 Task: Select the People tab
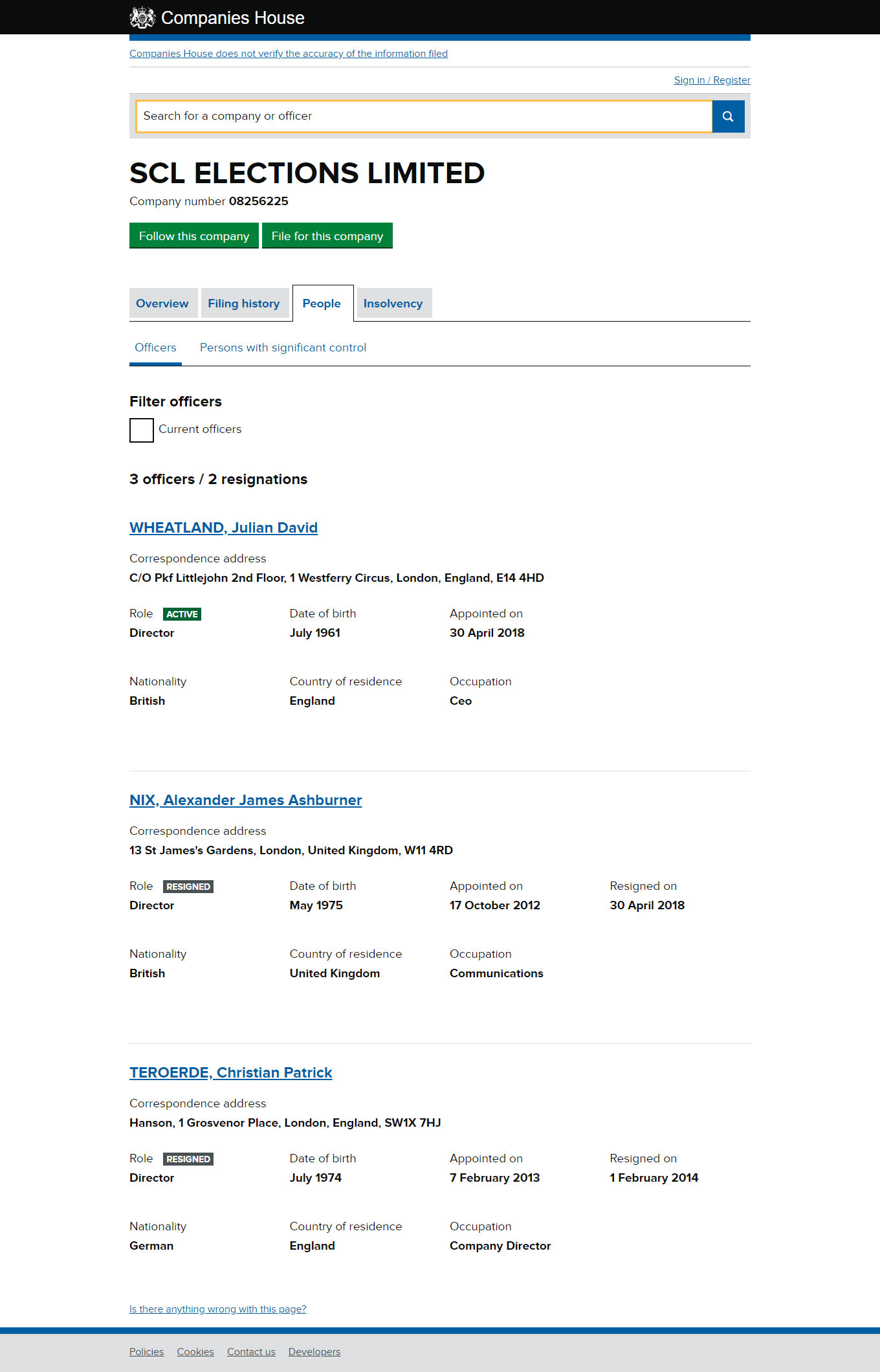(x=322, y=304)
